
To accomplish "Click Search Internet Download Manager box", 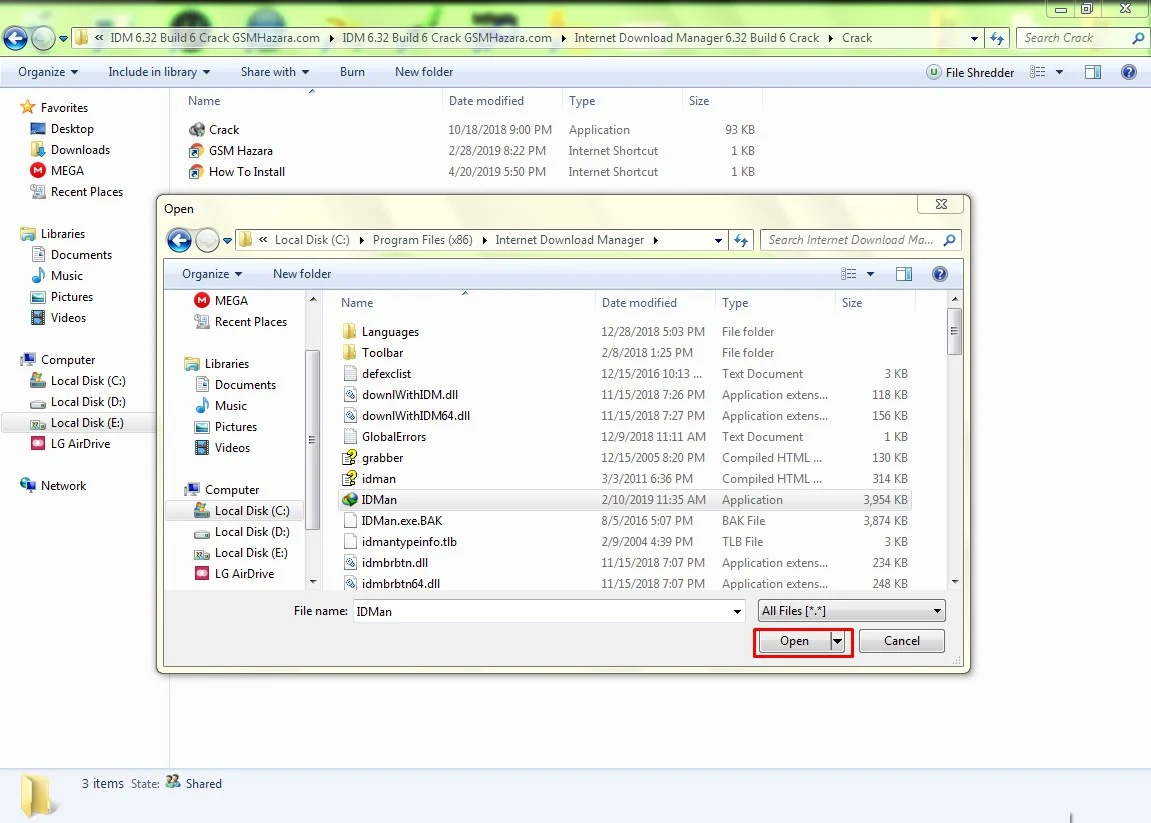I will pyautogui.click(x=860, y=240).
